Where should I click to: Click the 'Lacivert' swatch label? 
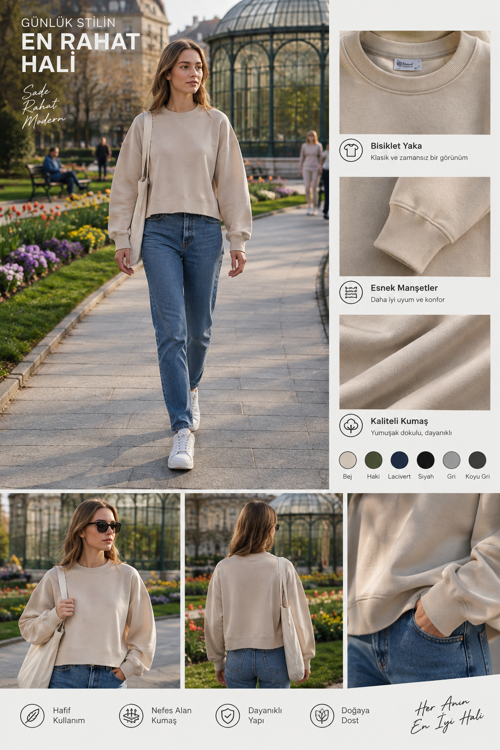point(399,476)
